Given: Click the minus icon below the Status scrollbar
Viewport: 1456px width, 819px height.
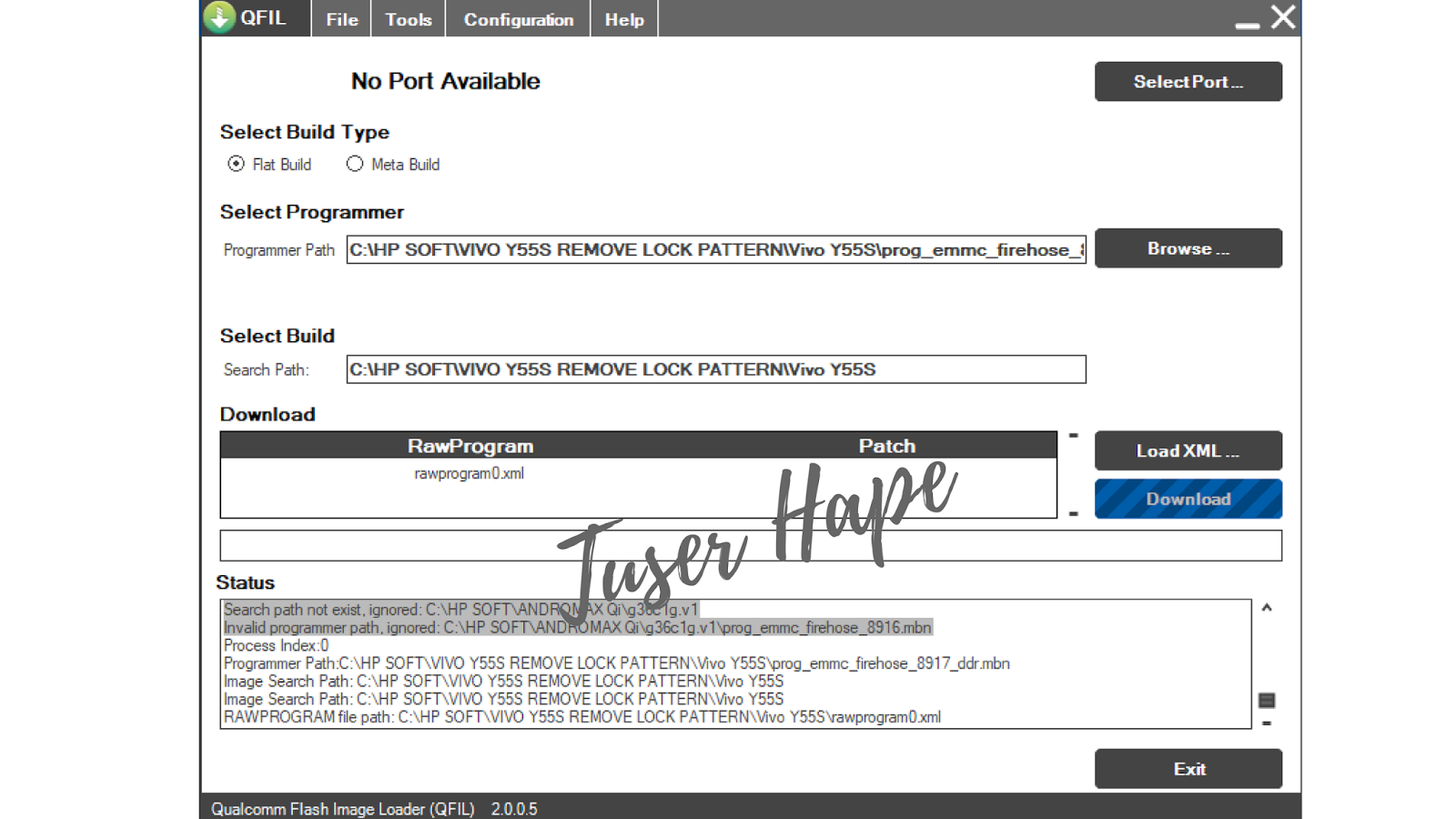Looking at the screenshot, I should pos(1267,723).
